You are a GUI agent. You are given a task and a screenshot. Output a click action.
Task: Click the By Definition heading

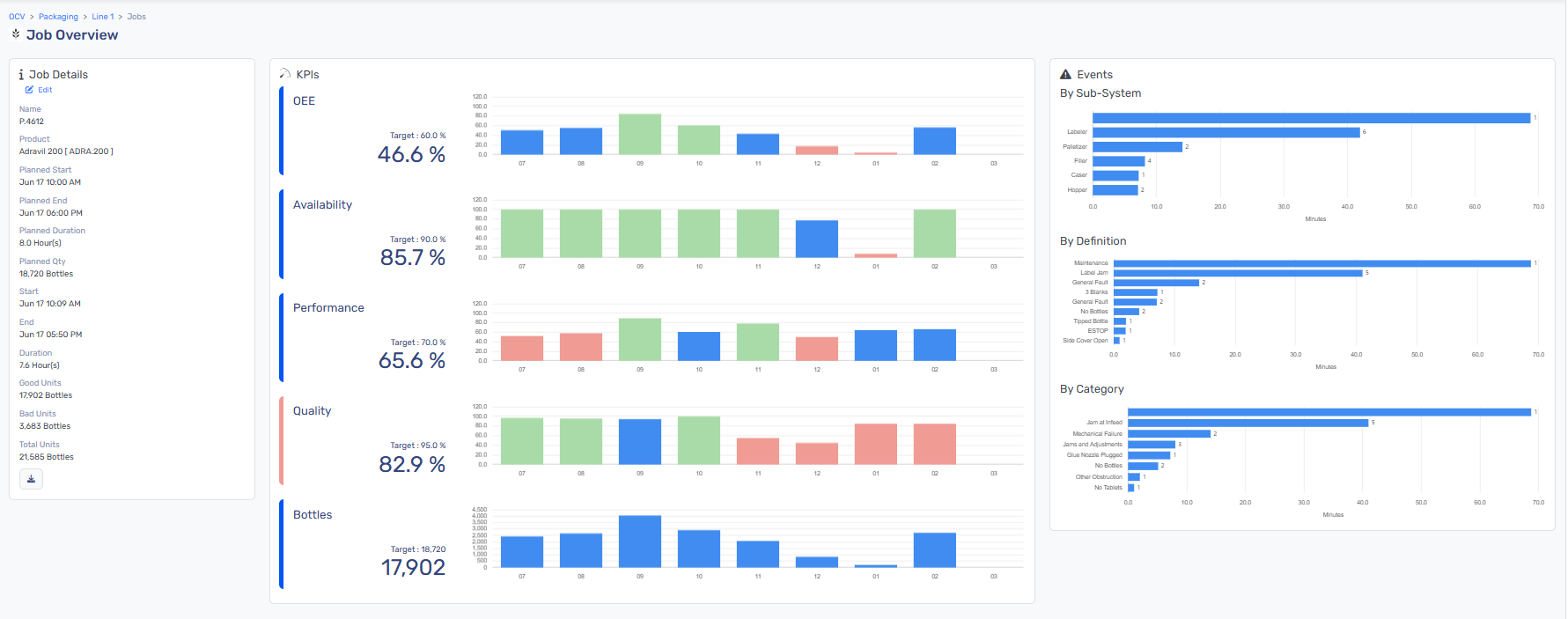1093,241
